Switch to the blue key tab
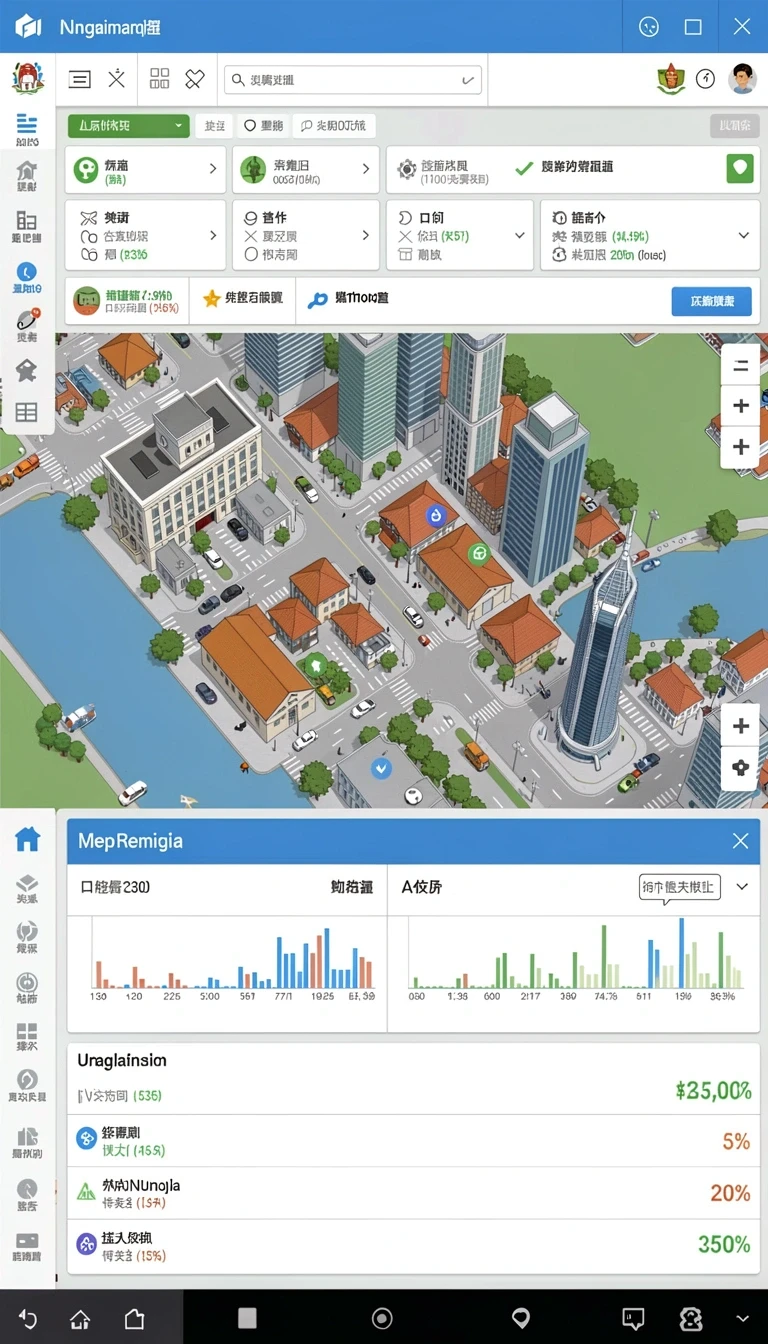 click(x=348, y=298)
